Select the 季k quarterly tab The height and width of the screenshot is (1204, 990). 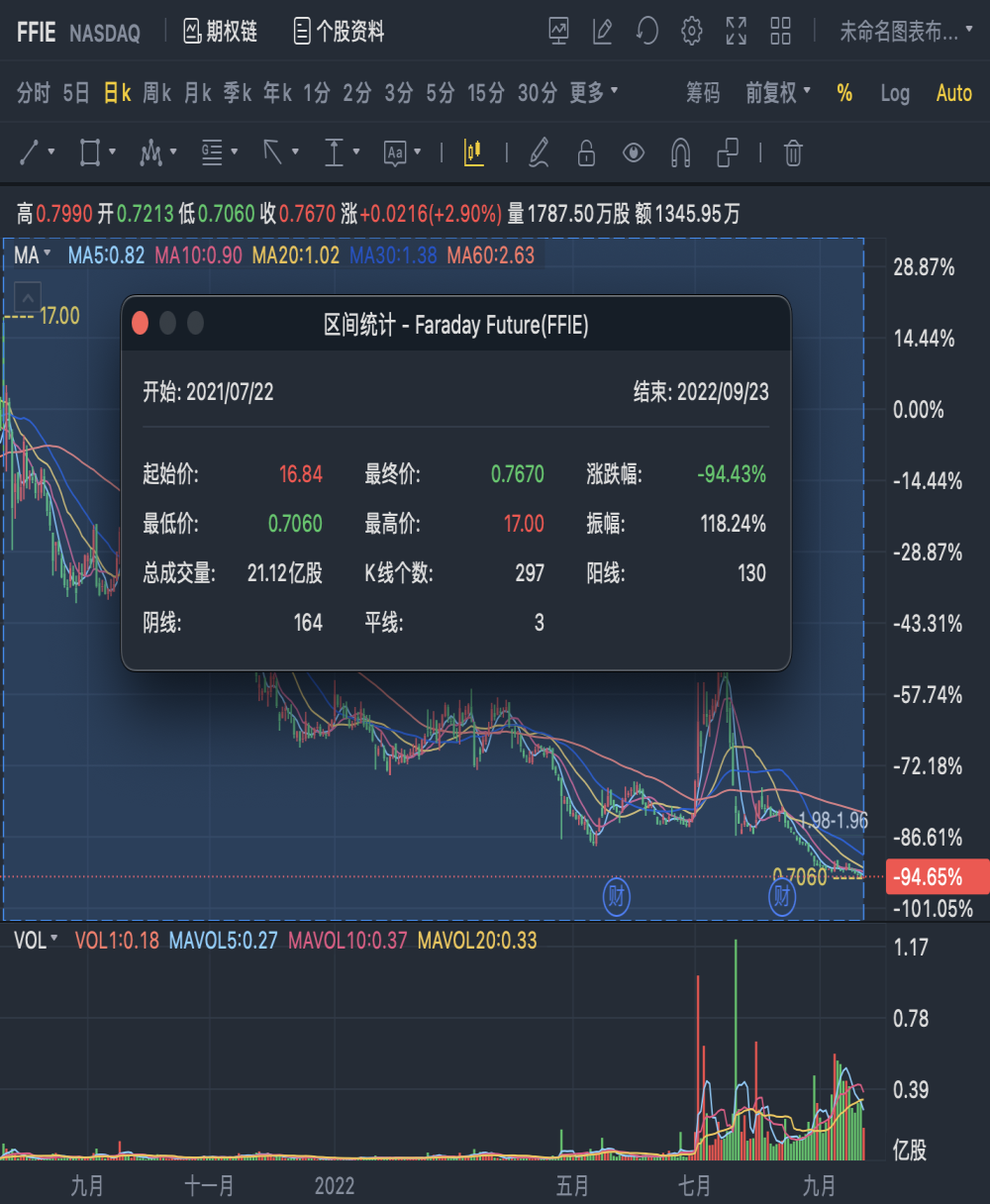pos(238,93)
